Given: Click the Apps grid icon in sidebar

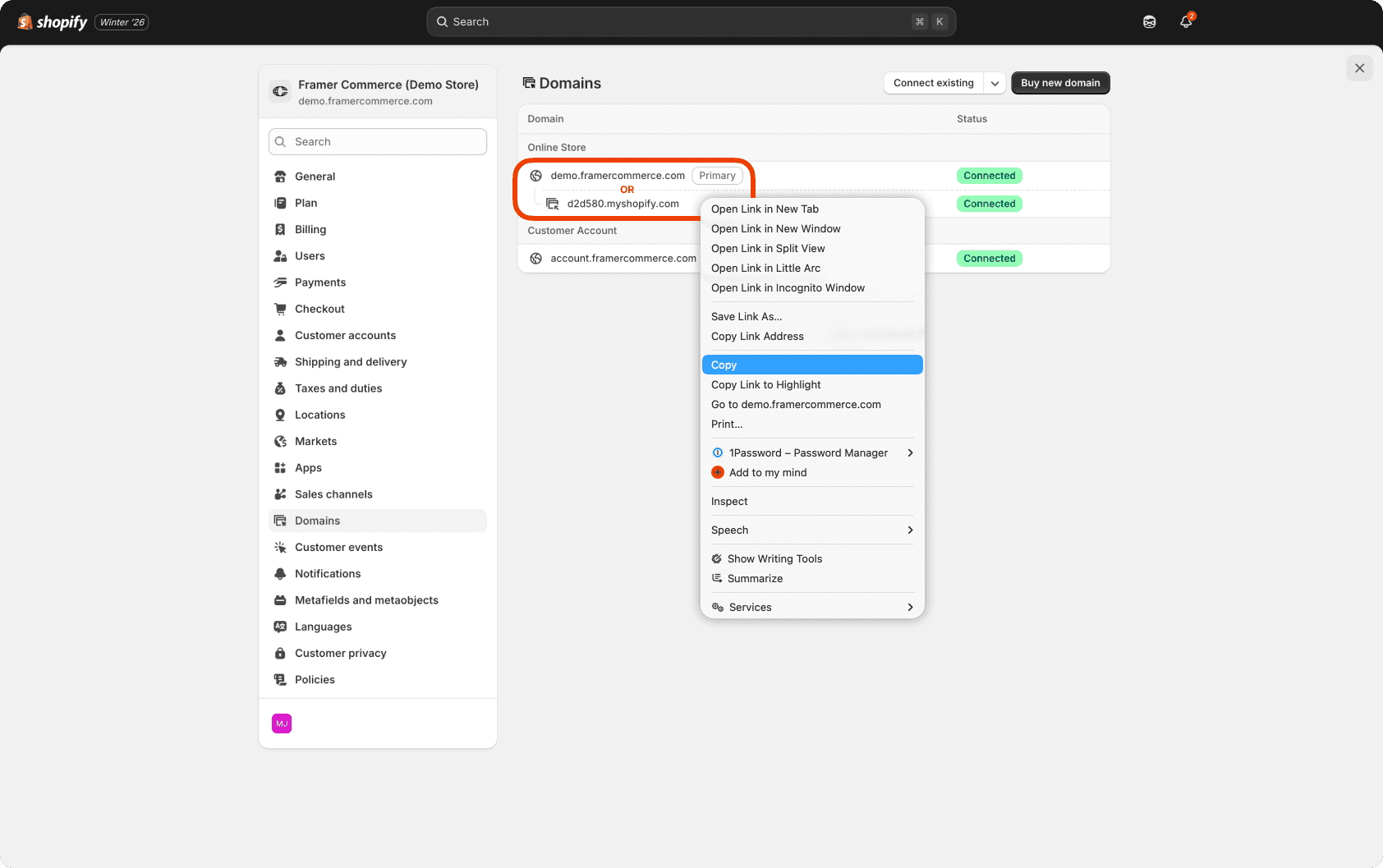Looking at the screenshot, I should [280, 468].
